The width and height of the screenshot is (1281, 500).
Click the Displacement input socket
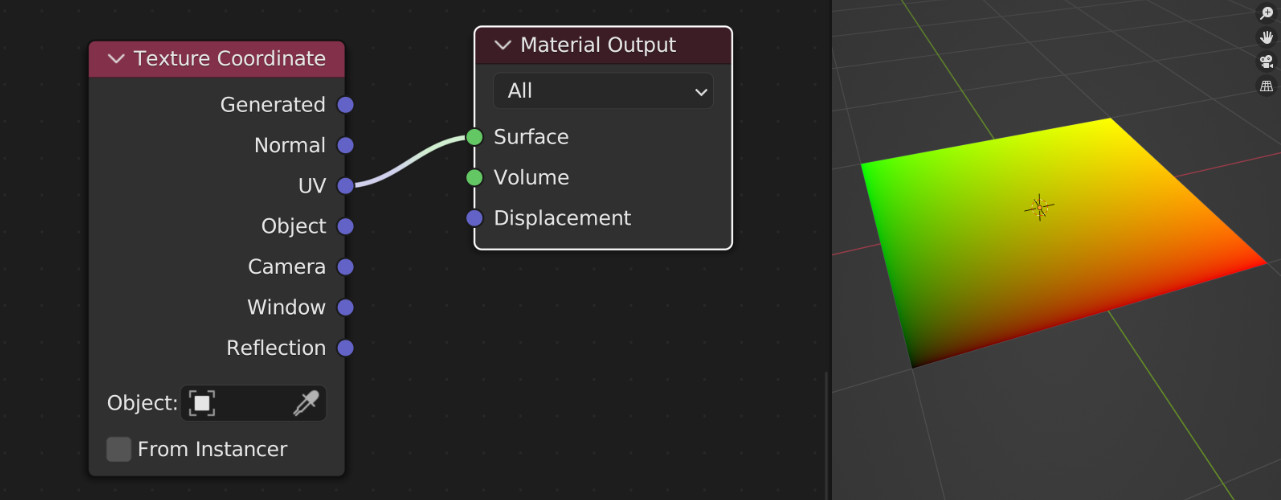click(474, 218)
